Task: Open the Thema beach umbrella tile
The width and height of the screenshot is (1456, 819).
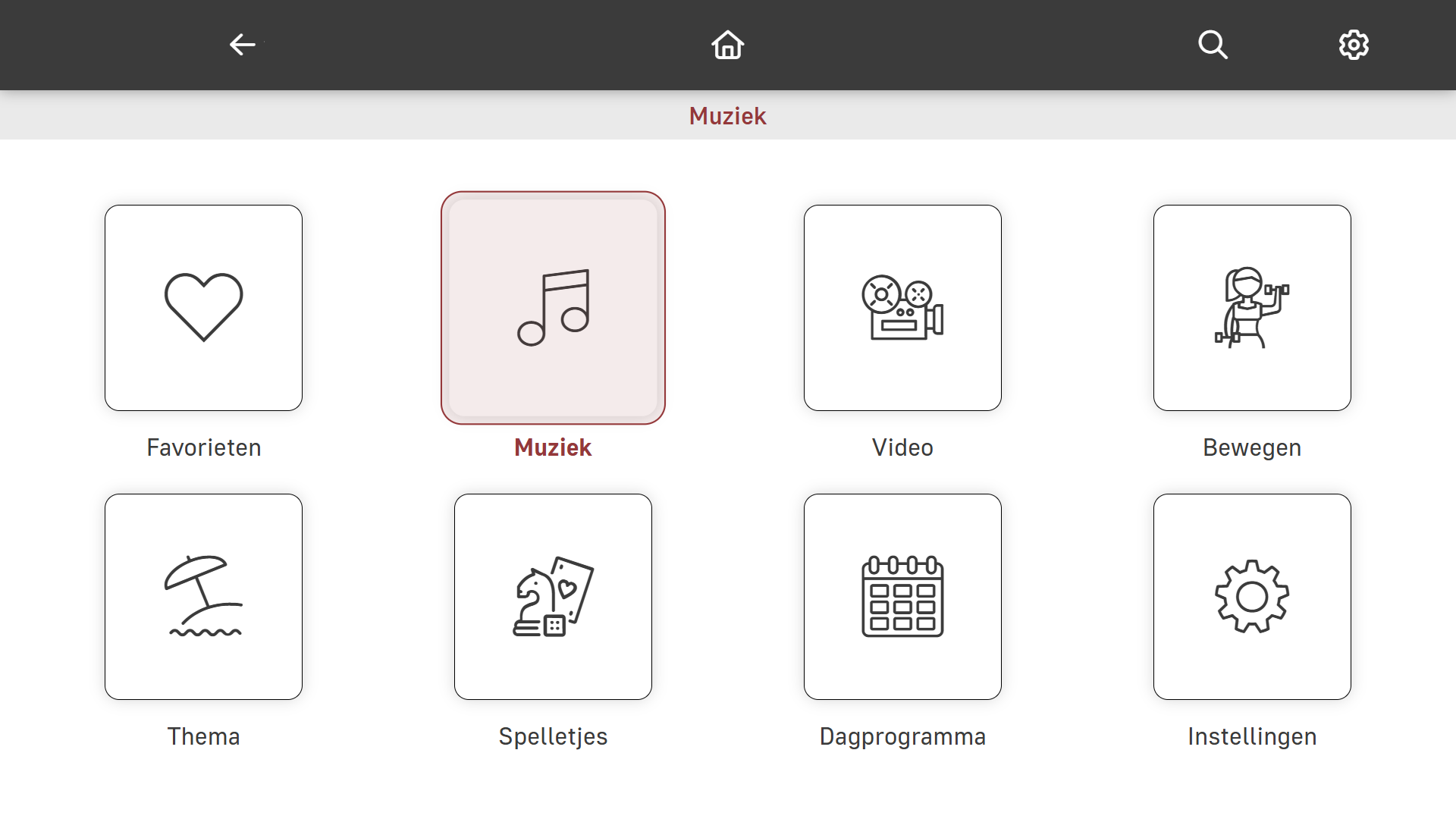Action: click(203, 597)
